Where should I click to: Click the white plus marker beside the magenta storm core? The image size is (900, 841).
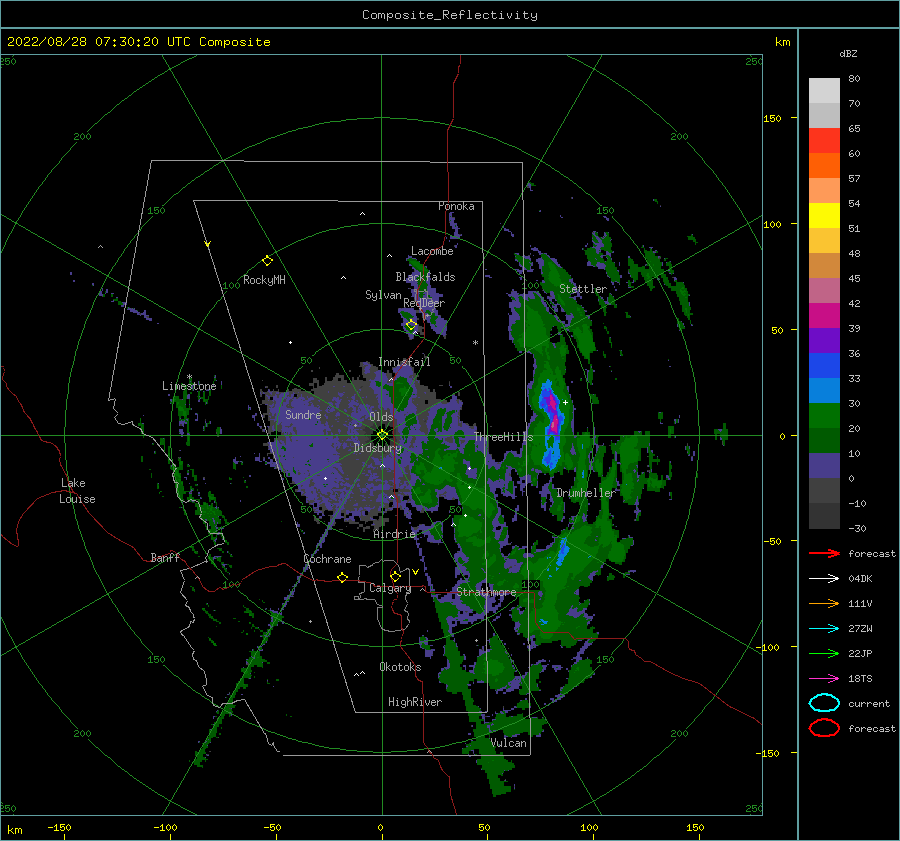point(565,402)
